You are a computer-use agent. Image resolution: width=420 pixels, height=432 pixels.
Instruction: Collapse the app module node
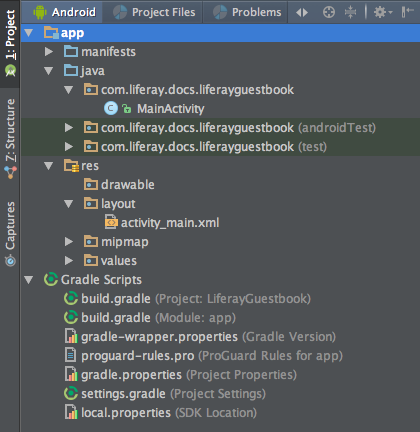29,33
